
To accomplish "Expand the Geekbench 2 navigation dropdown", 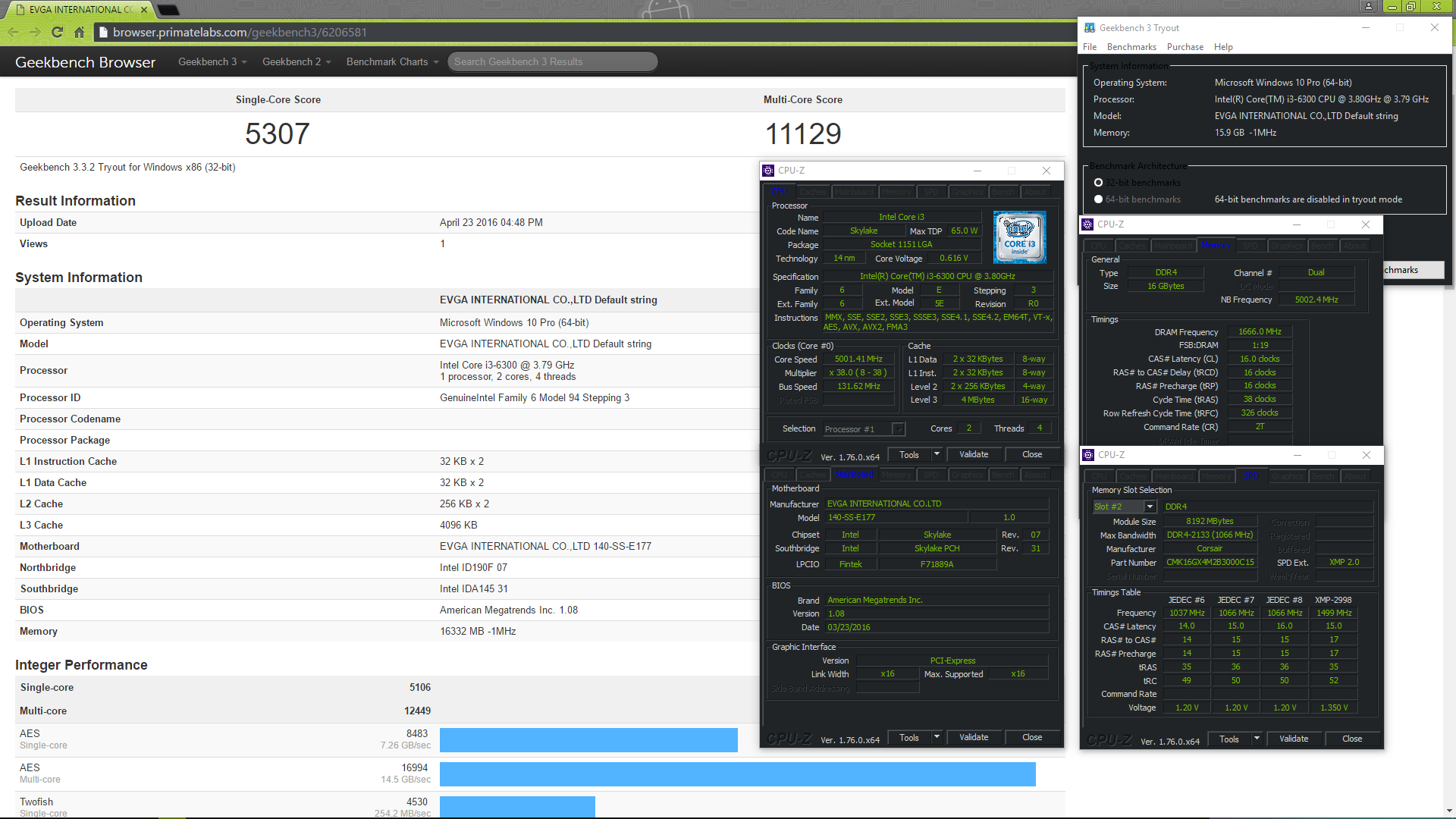I will click(x=297, y=62).
